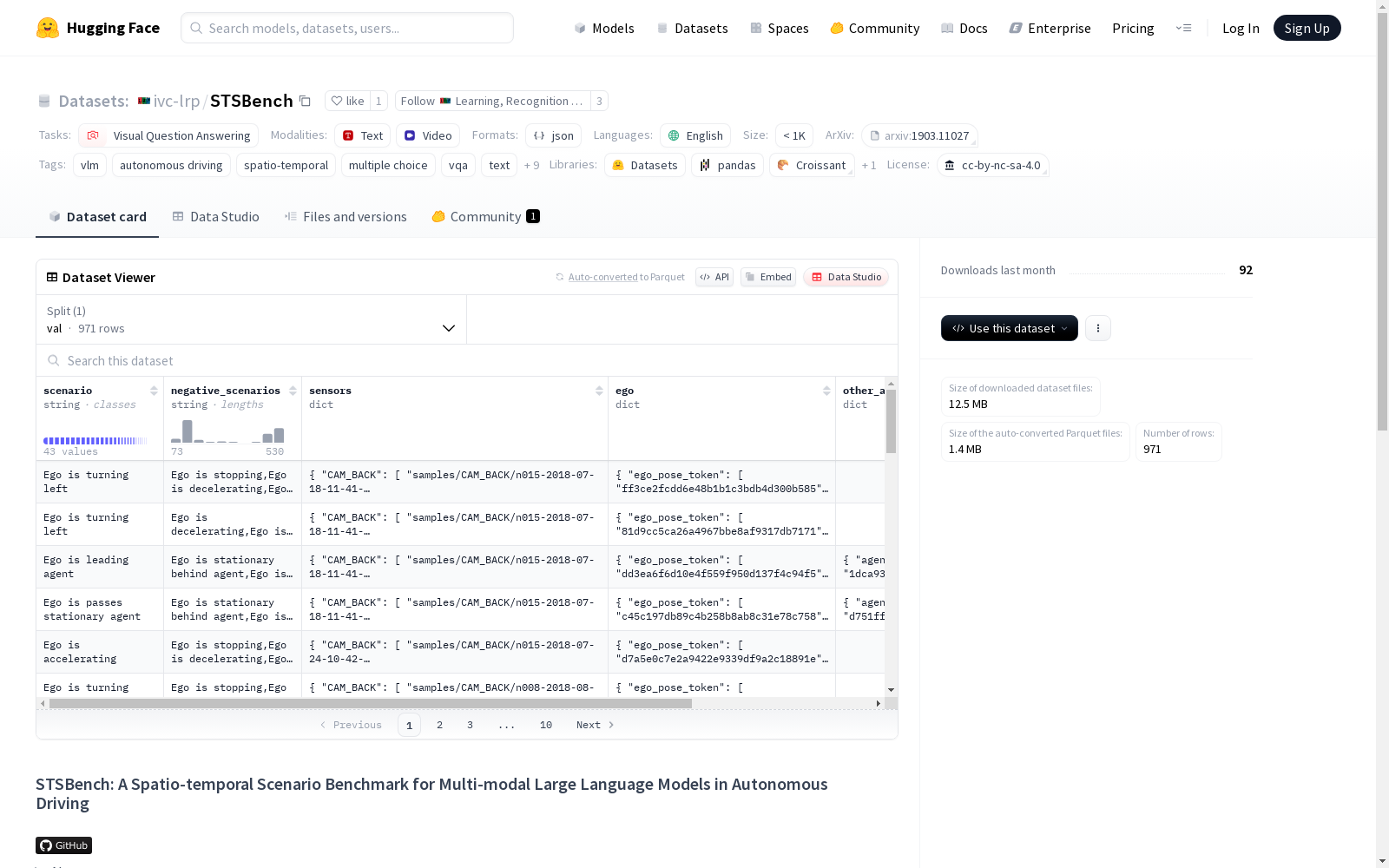
Task: Like the STSBench dataset
Action: point(347,101)
